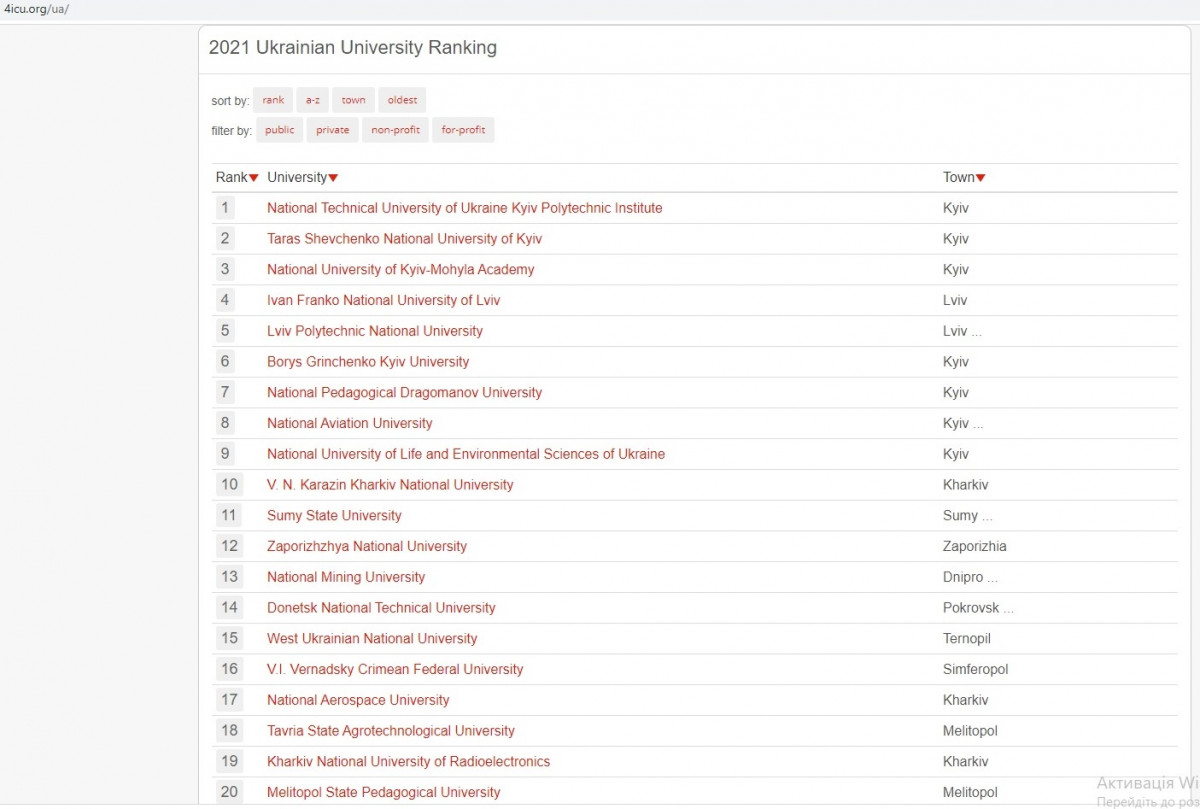Filter by non-profit universities
The width and height of the screenshot is (1200, 809).
(x=395, y=130)
